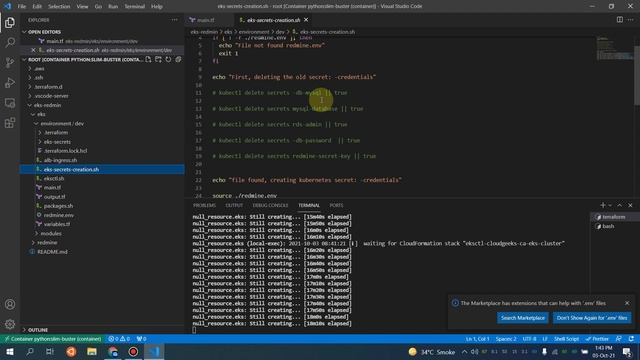The height and width of the screenshot is (360, 640).
Task: Expand the Outline section
Action: point(38,330)
